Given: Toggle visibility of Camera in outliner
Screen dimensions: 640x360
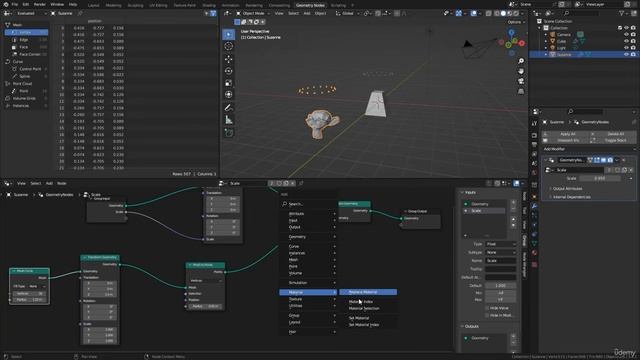Looking at the screenshot, I should [x=626, y=35].
